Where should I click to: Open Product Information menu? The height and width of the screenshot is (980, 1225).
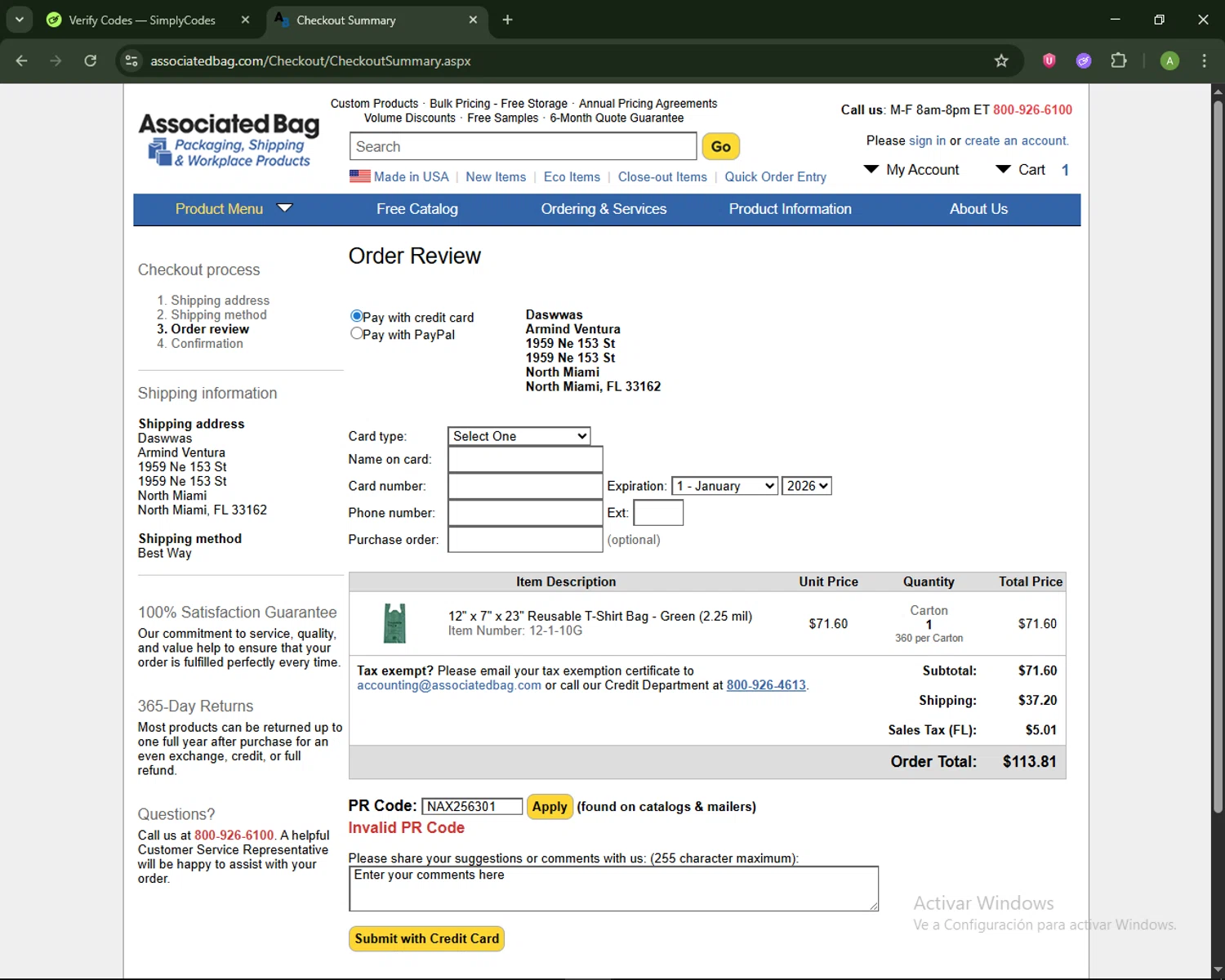(790, 209)
